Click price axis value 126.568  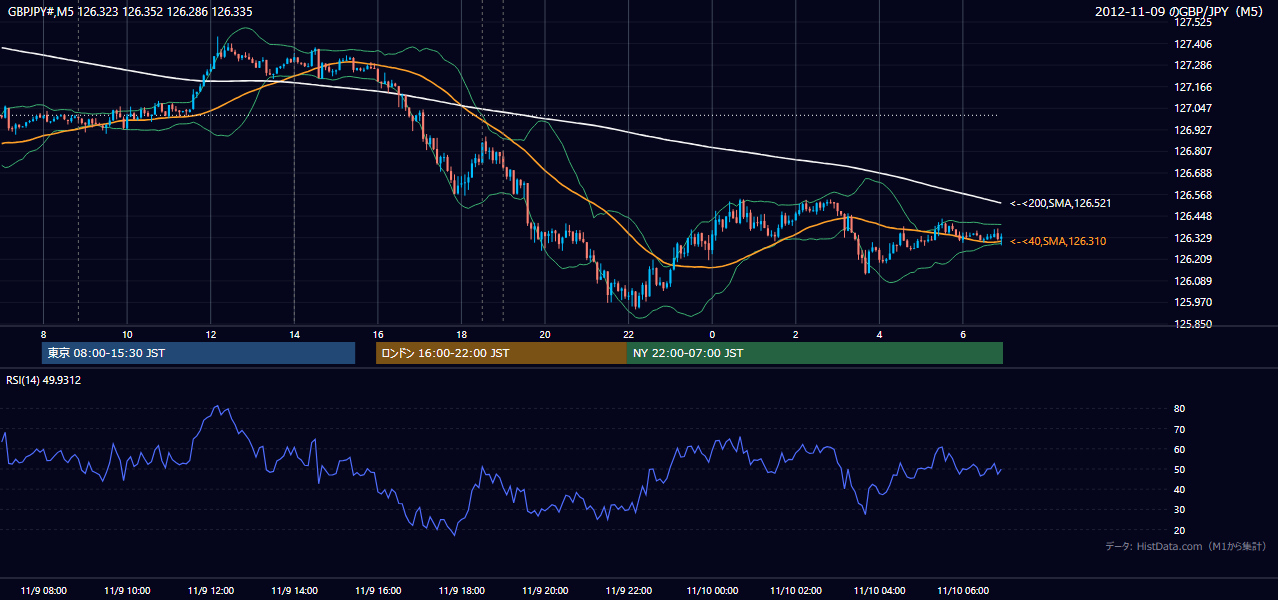coord(1192,195)
